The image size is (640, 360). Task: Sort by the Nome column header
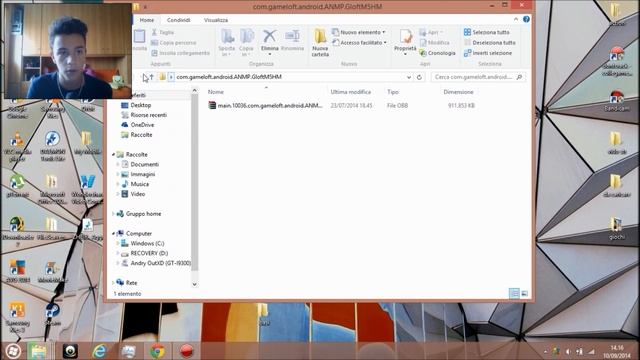pos(216,92)
